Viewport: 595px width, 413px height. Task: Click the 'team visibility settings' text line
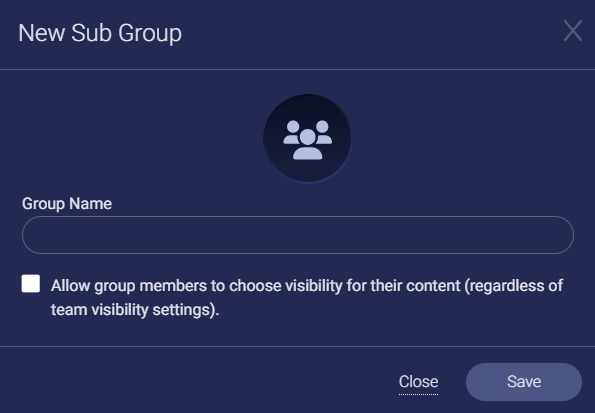135,310
